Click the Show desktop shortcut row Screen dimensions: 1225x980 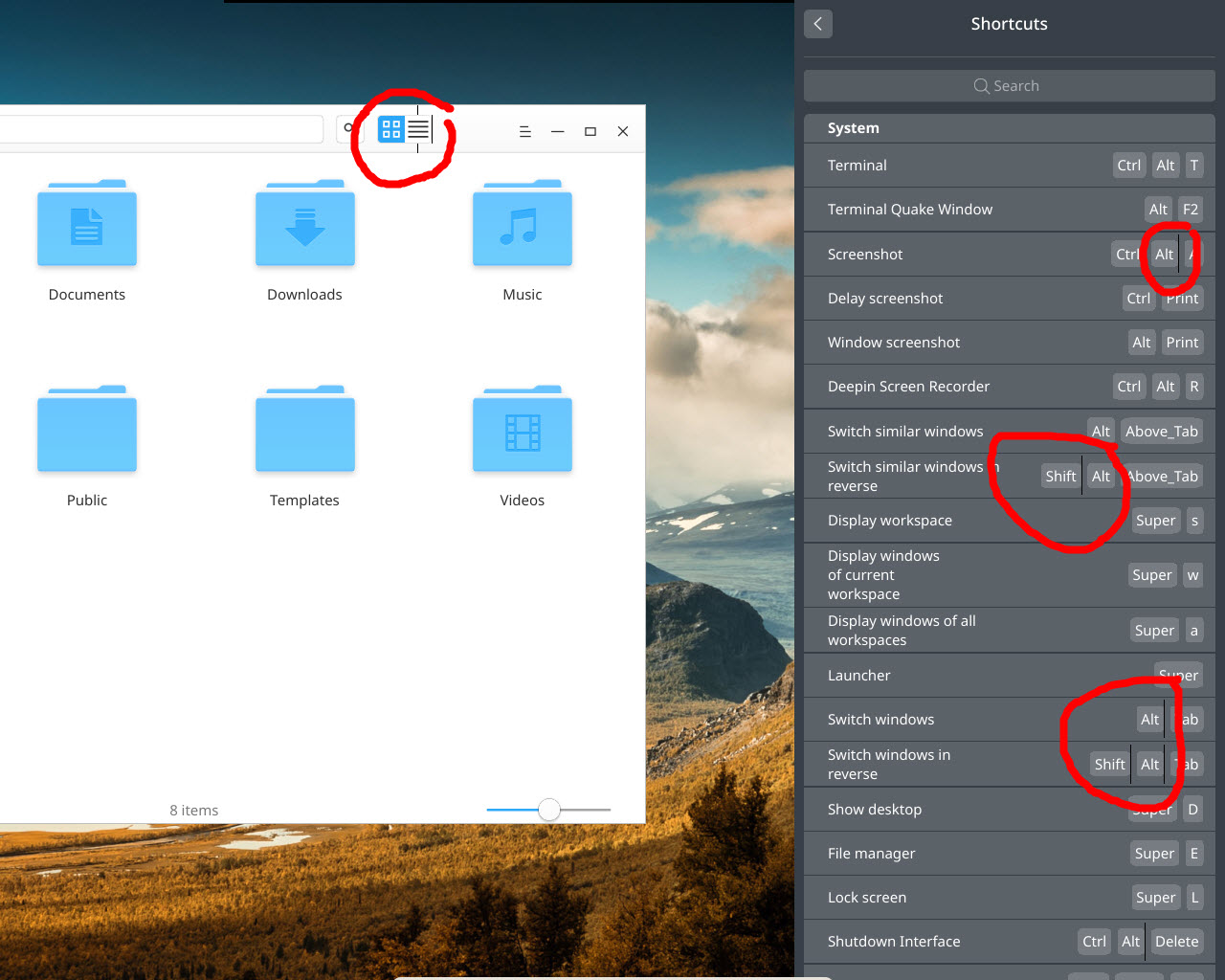coord(1010,810)
